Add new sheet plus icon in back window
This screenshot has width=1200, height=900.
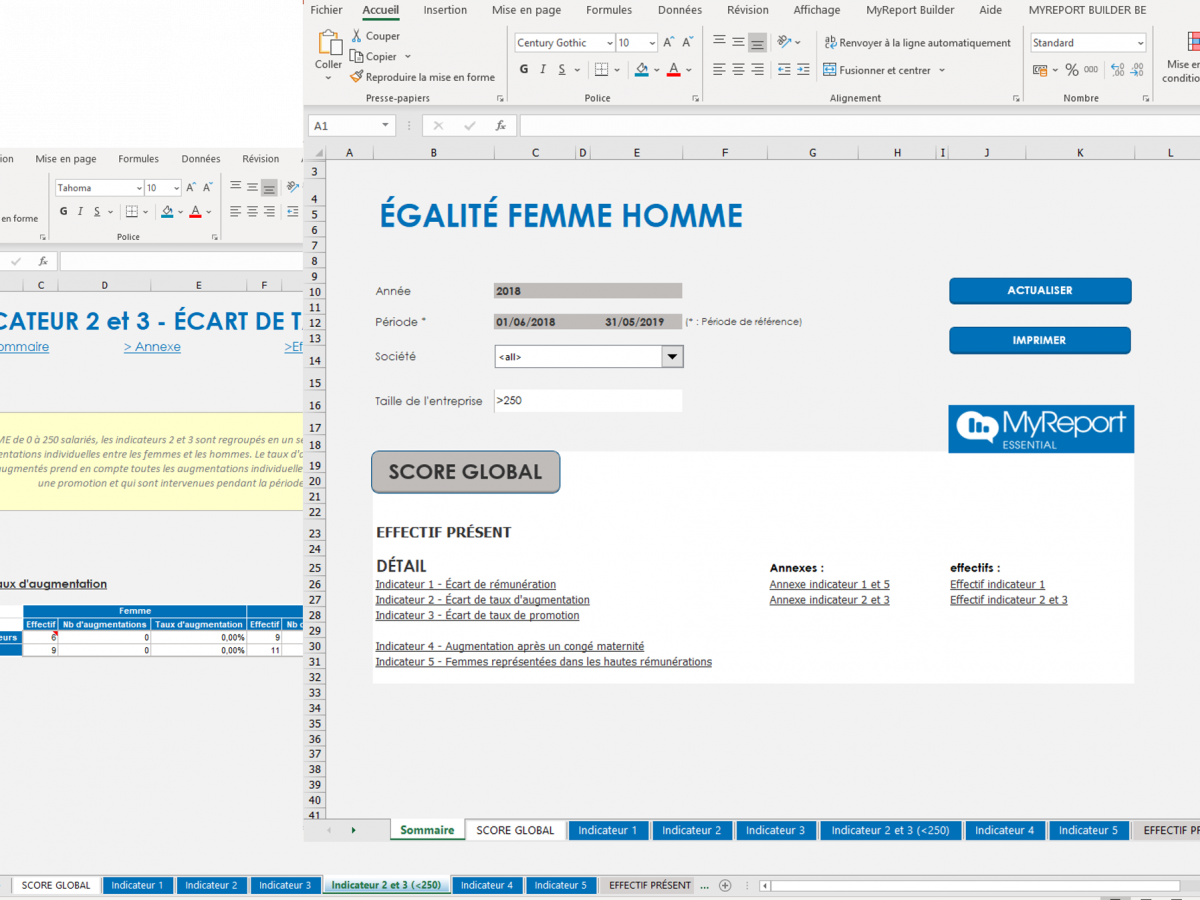click(x=726, y=886)
